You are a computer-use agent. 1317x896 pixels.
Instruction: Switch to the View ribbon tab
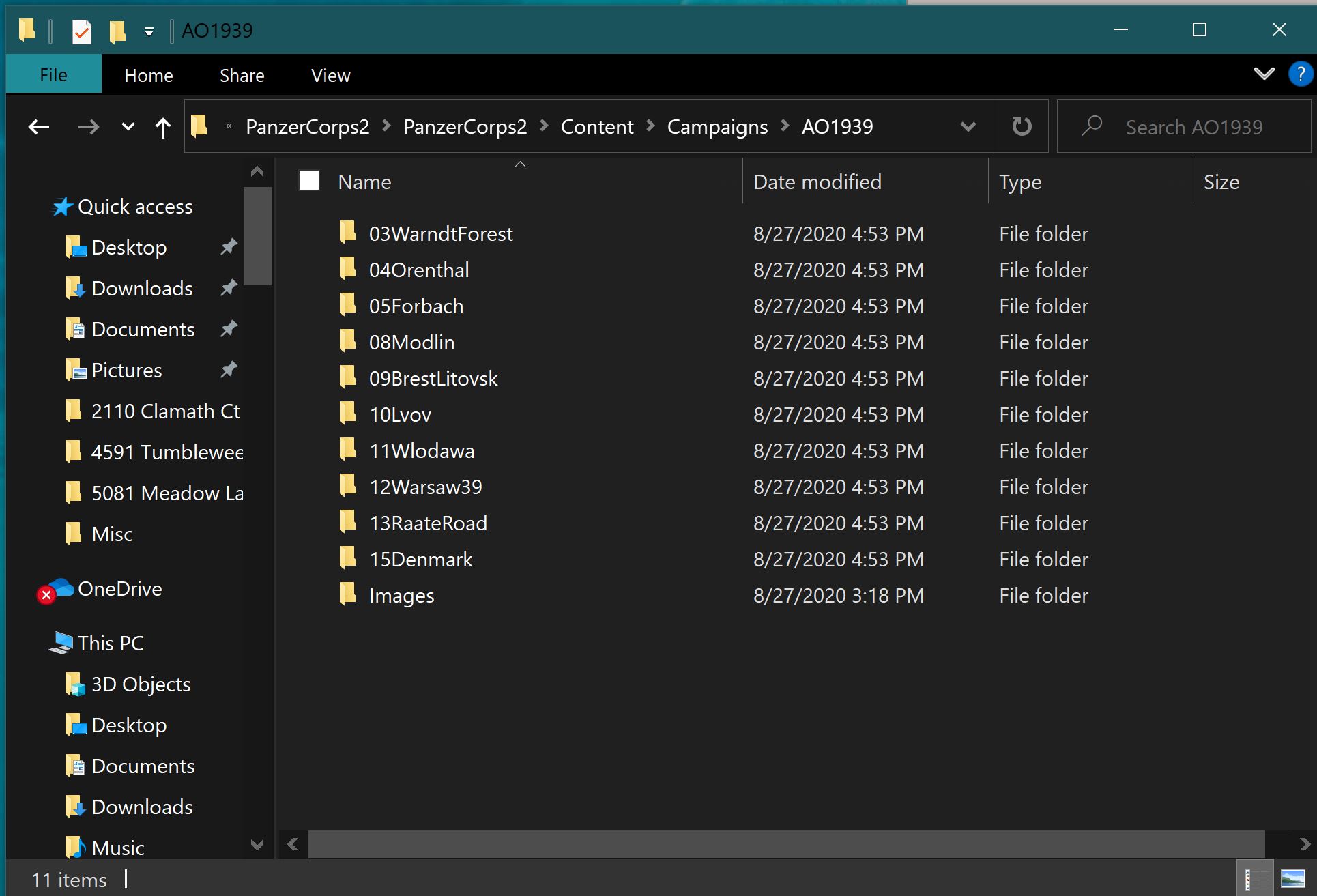[x=331, y=75]
